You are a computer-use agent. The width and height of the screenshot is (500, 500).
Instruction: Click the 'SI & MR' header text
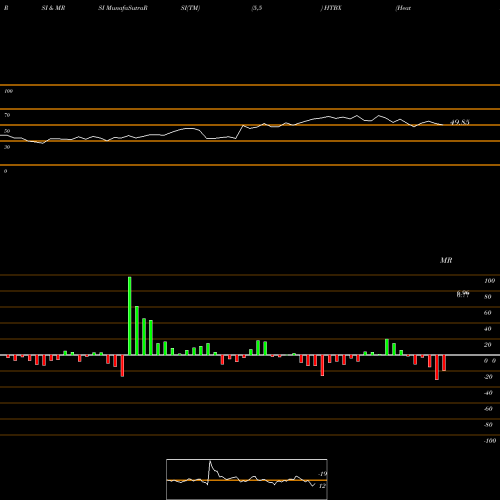click(x=53, y=8)
